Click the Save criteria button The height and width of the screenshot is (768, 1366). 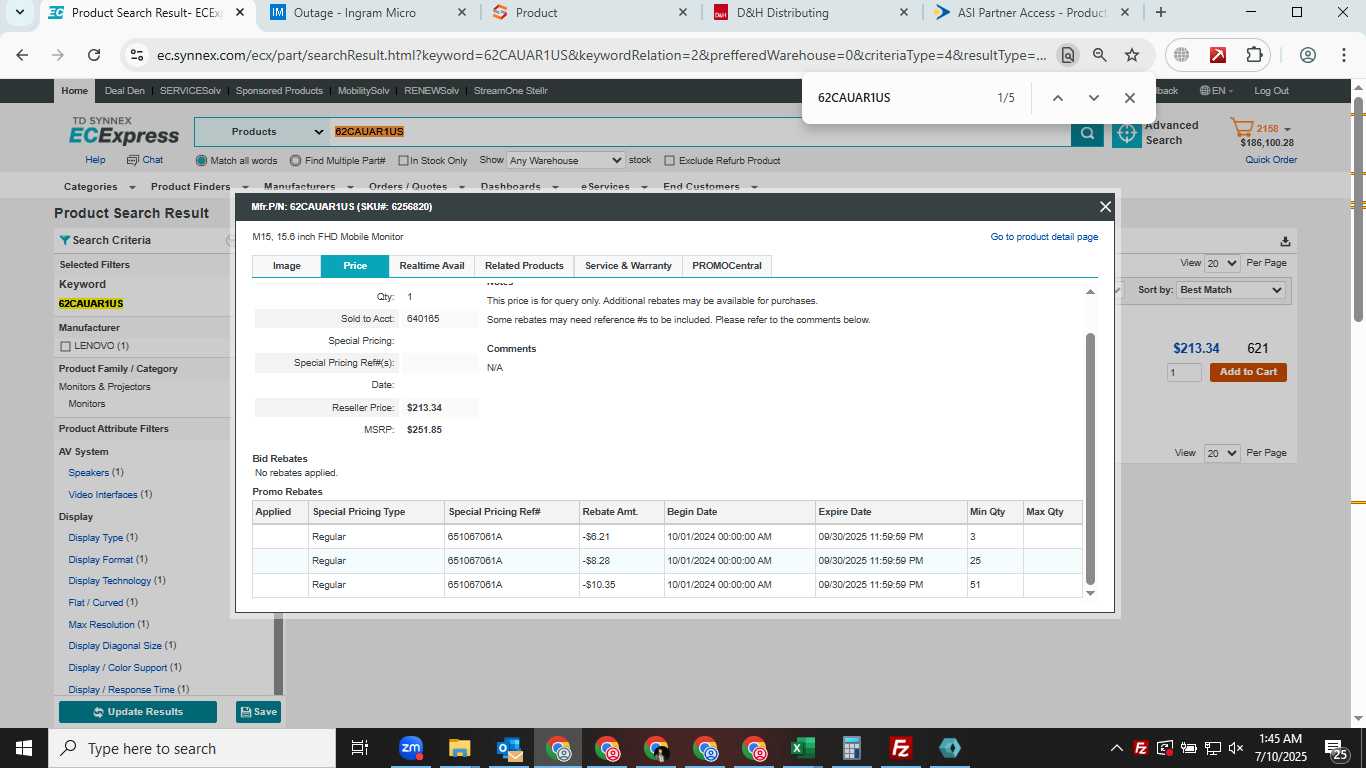tap(258, 712)
